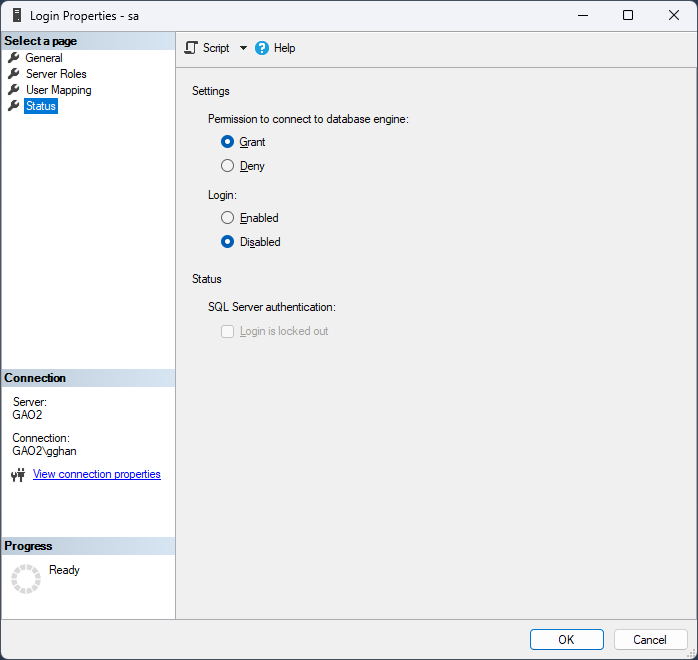
Task: Click the Login Properties server icon
Action: (17, 15)
